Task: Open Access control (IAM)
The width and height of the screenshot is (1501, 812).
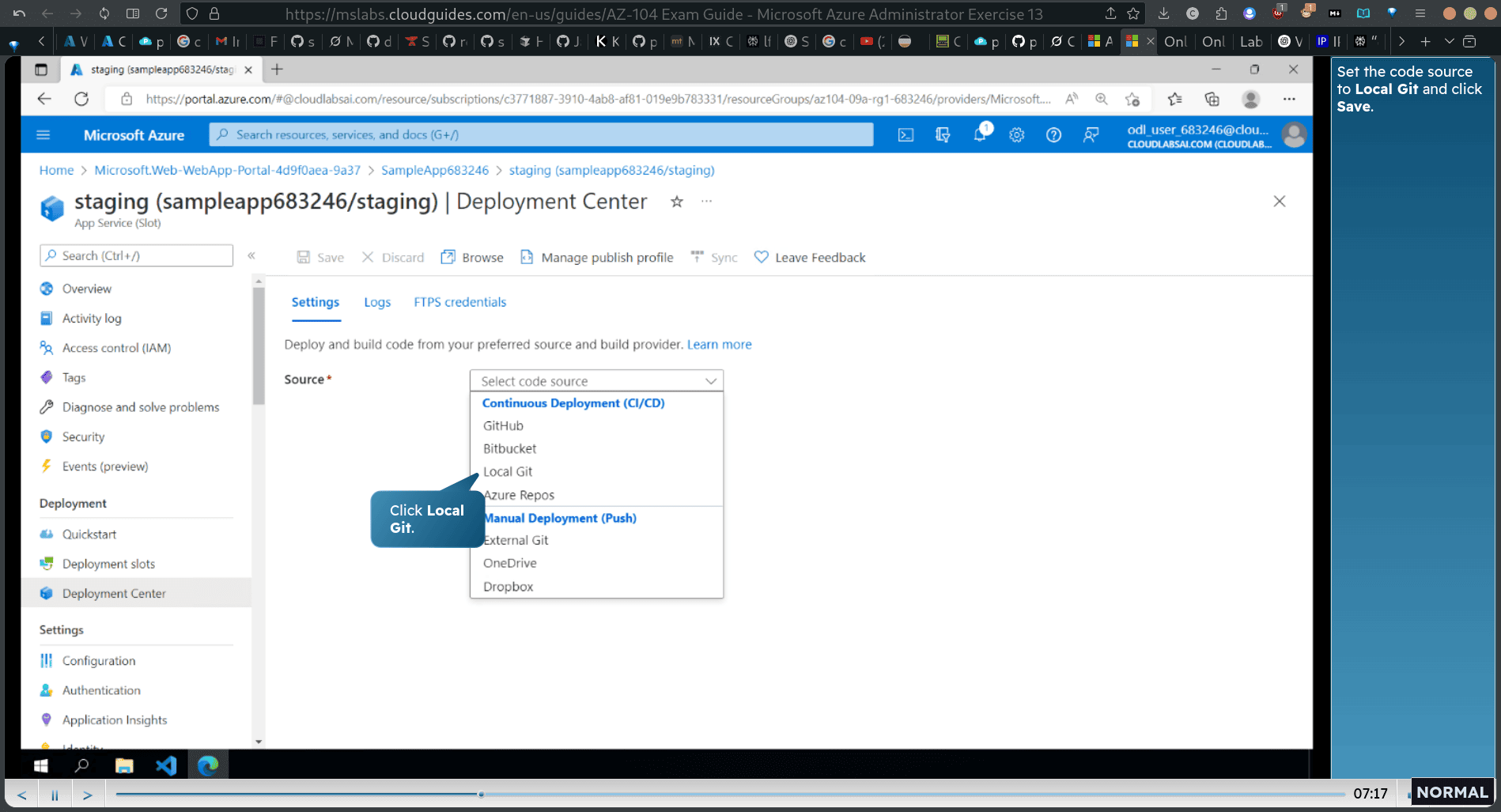Action: coord(116,348)
